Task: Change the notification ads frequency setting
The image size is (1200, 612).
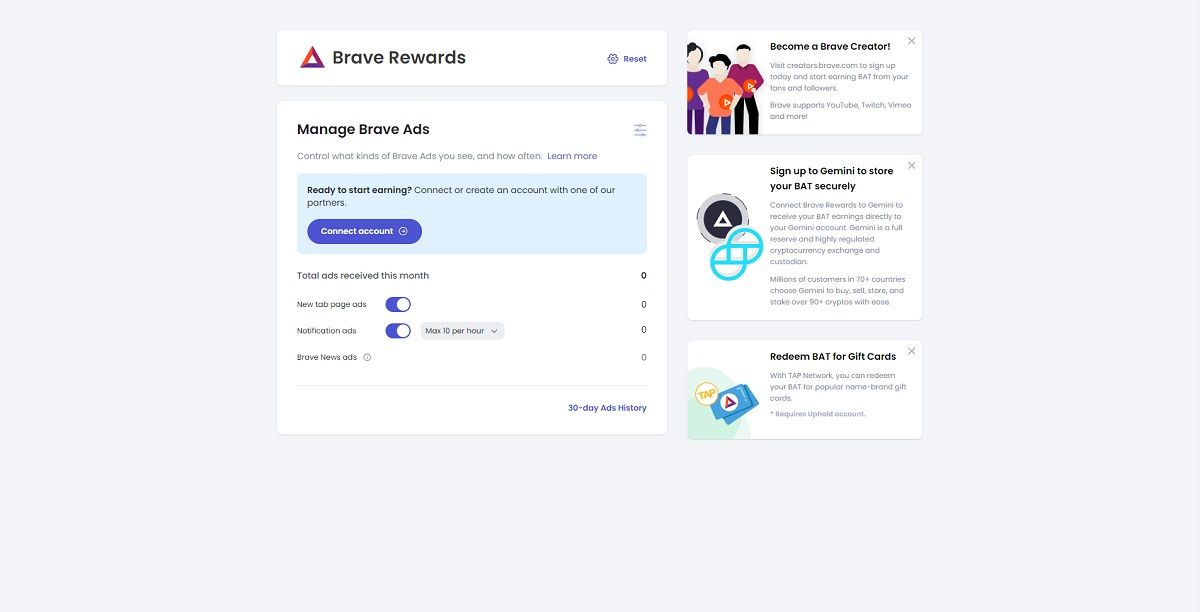Action: (462, 330)
